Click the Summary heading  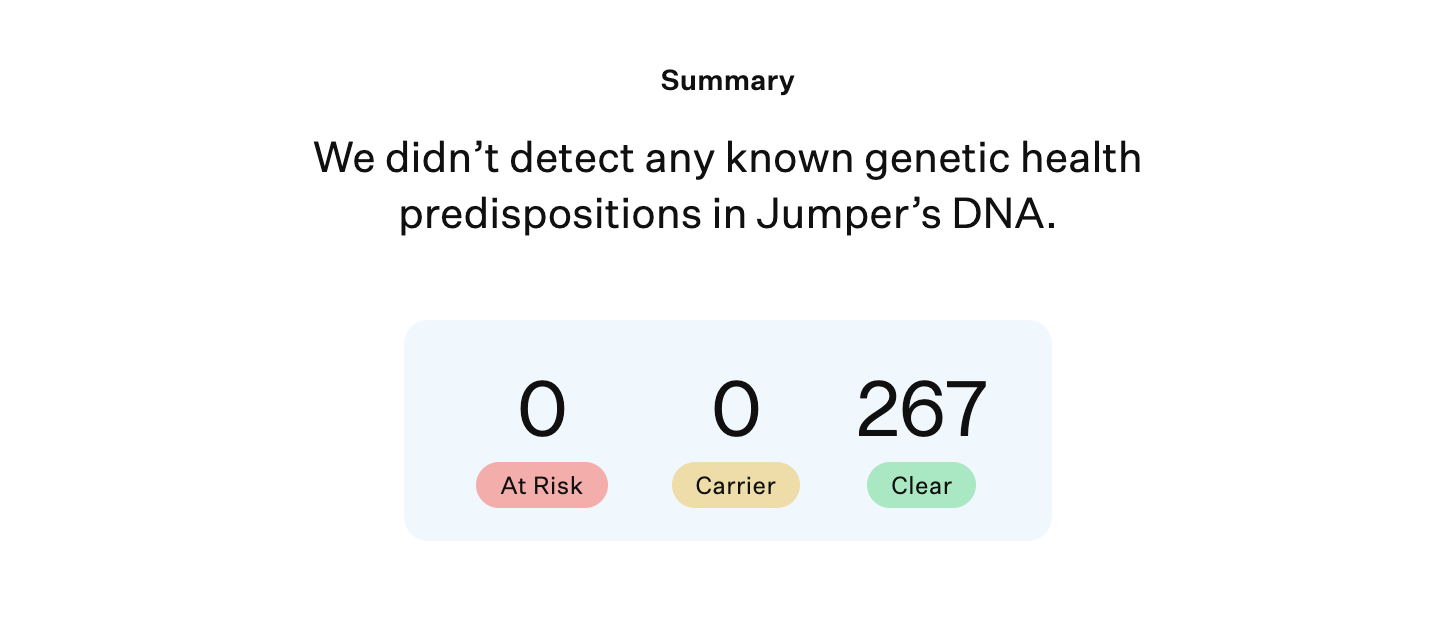727,80
